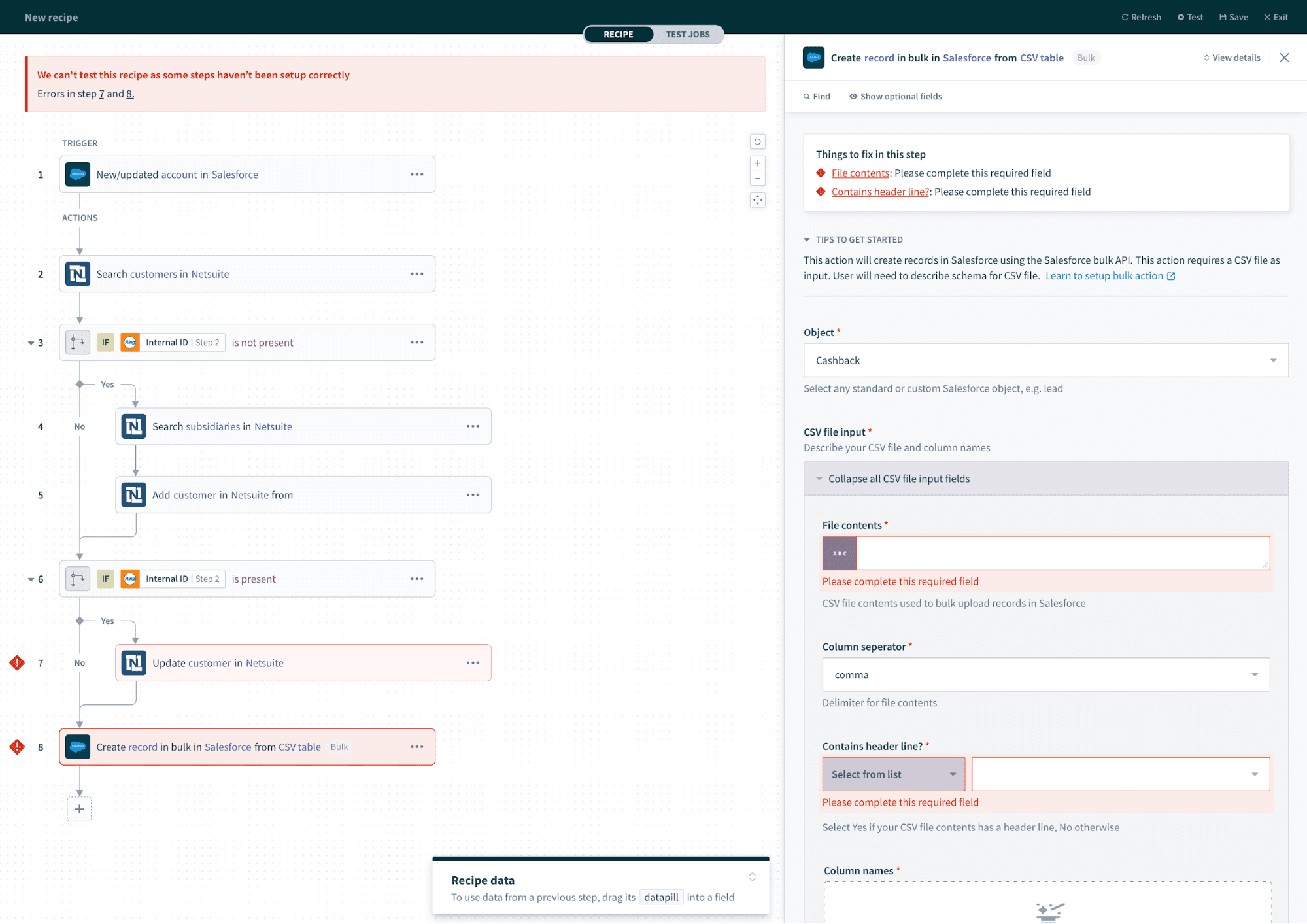Collapse all CSV file input fields
Screen dimensions: 1307x924
[x=898, y=479]
